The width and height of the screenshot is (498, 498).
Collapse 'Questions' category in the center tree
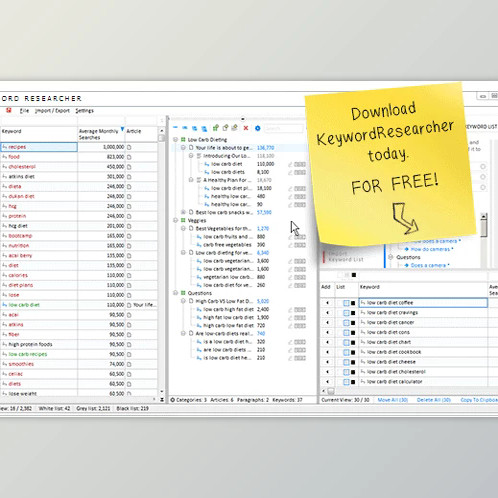click(175, 293)
